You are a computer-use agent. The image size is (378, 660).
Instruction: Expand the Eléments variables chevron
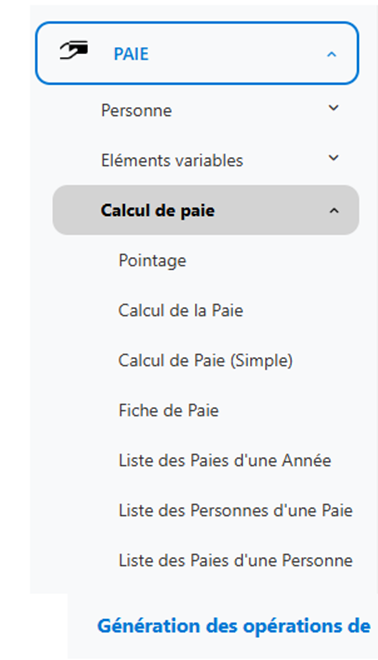point(333,158)
